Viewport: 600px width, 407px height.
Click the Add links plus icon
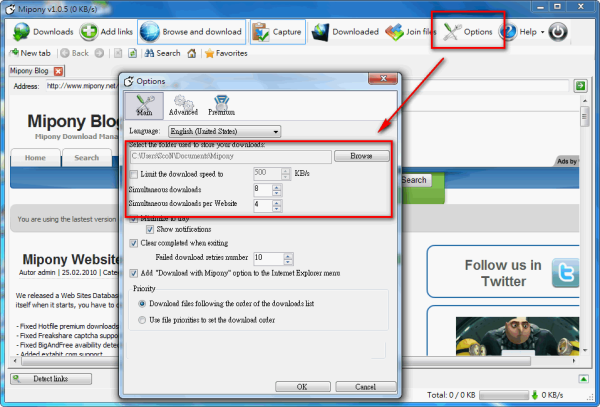[x=88, y=31]
